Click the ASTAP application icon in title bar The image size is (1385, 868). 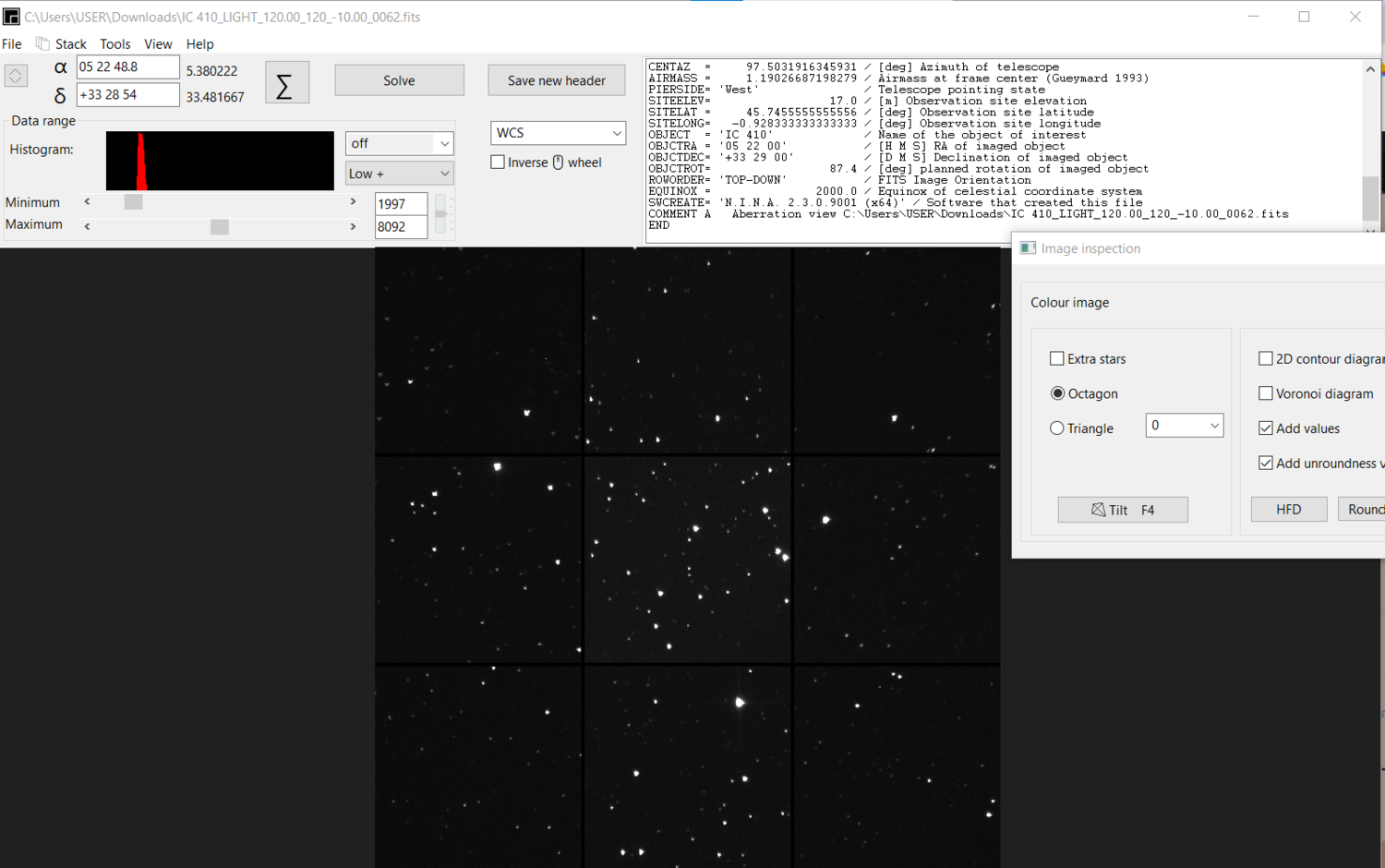click(11, 17)
